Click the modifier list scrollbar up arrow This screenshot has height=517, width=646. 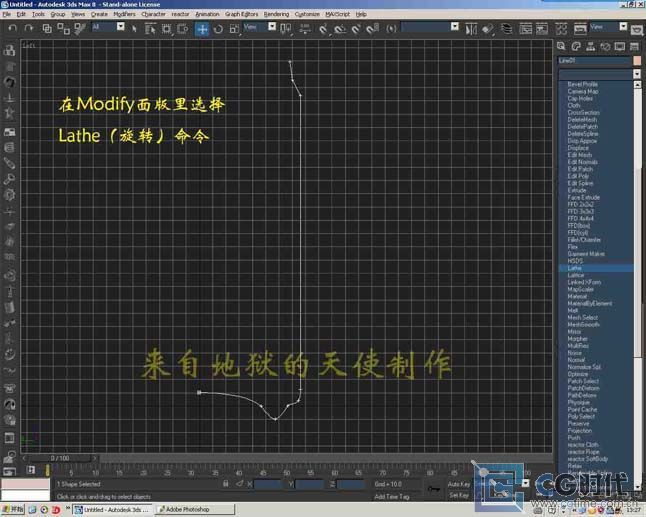pyautogui.click(x=637, y=84)
